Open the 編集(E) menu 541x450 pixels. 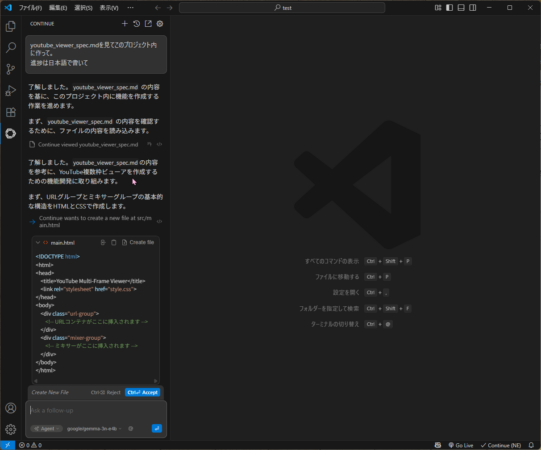[58, 8]
